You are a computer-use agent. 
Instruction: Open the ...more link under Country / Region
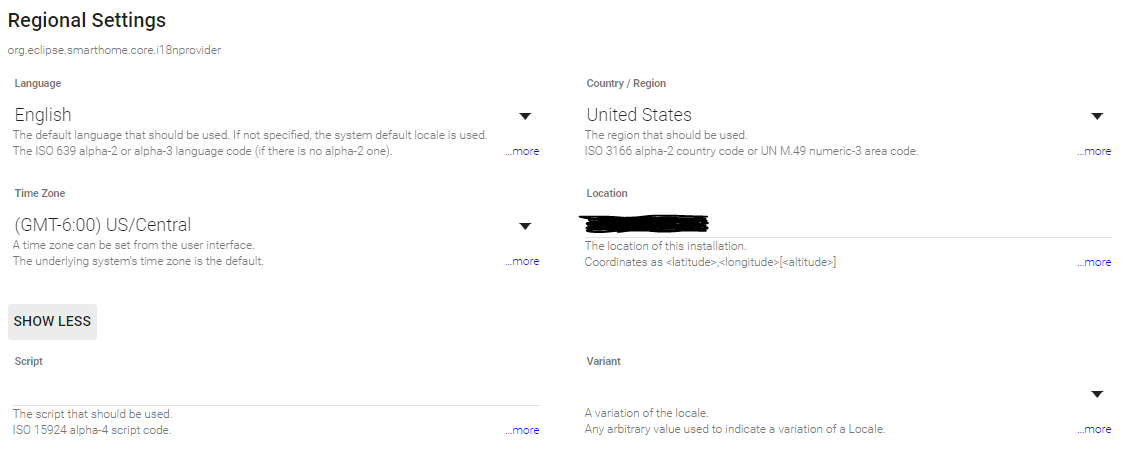click(x=1094, y=152)
